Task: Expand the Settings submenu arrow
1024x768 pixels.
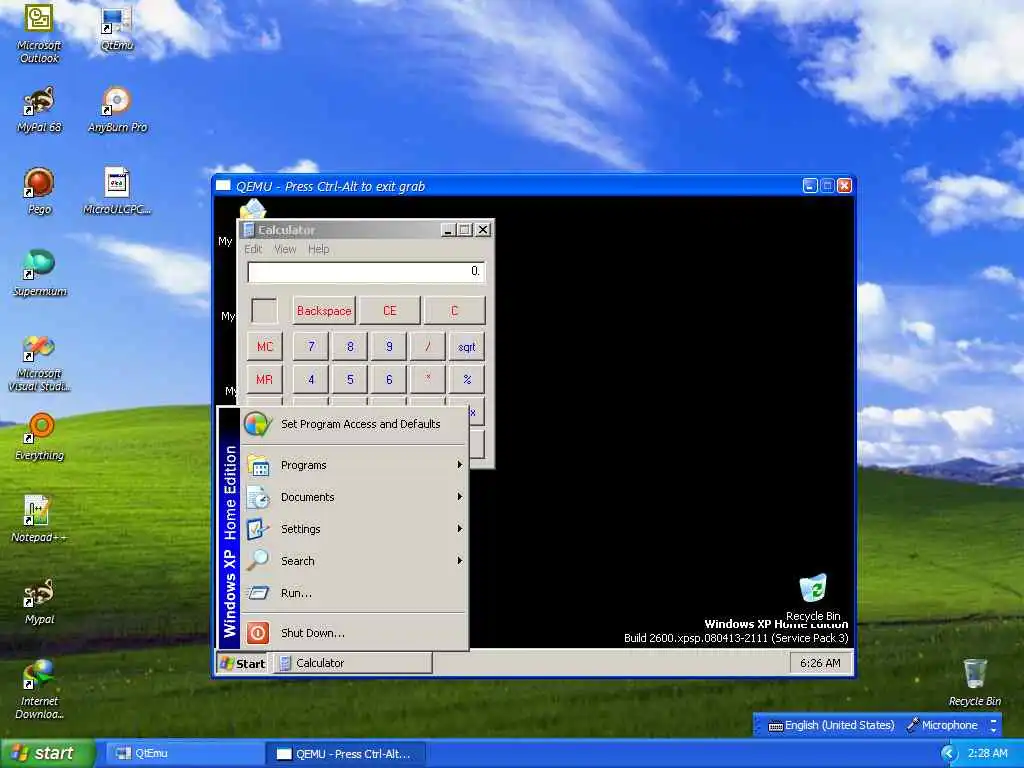Action: pos(460,528)
